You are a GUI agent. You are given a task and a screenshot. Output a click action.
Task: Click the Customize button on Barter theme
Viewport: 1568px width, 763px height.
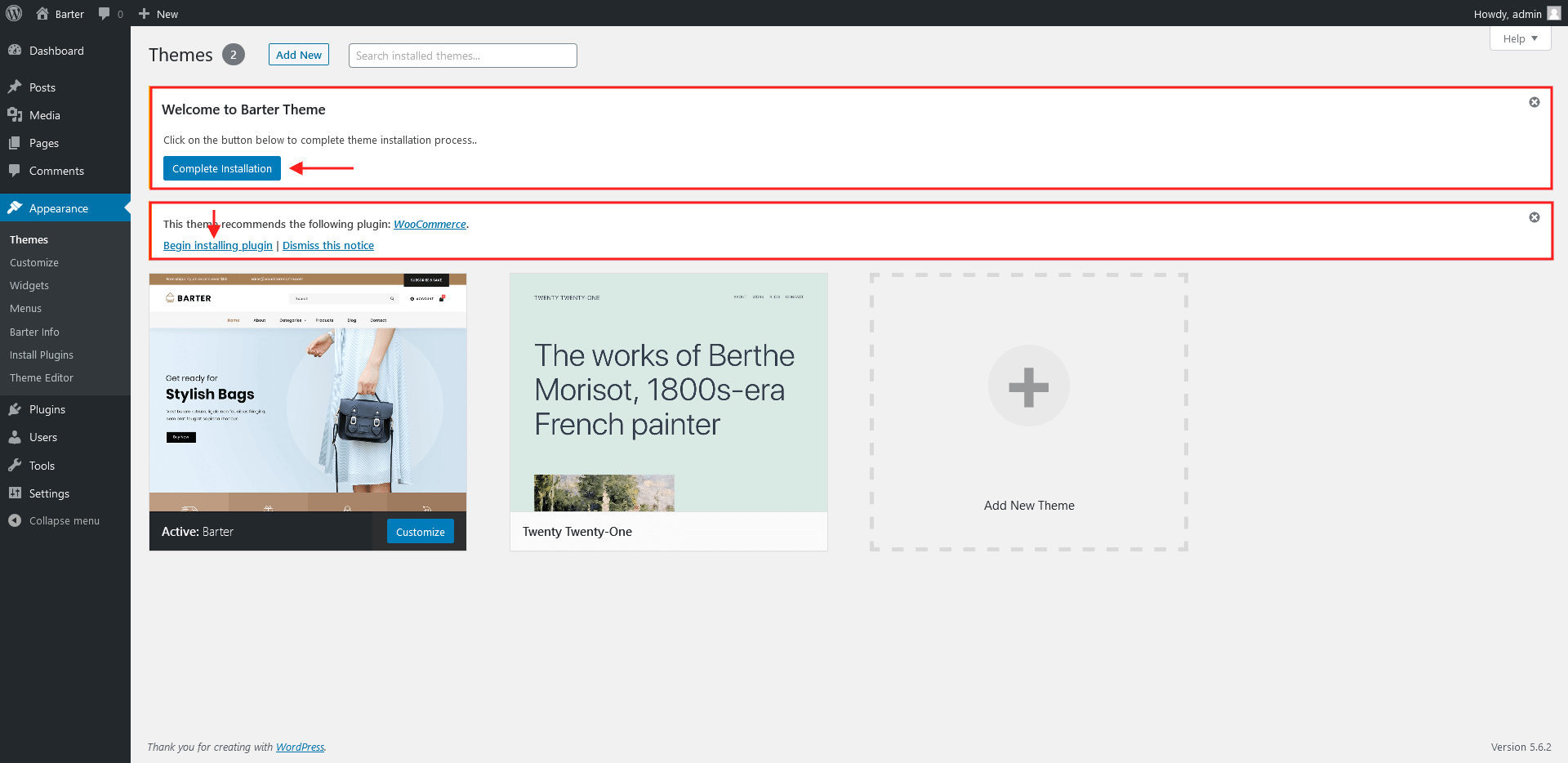[421, 532]
